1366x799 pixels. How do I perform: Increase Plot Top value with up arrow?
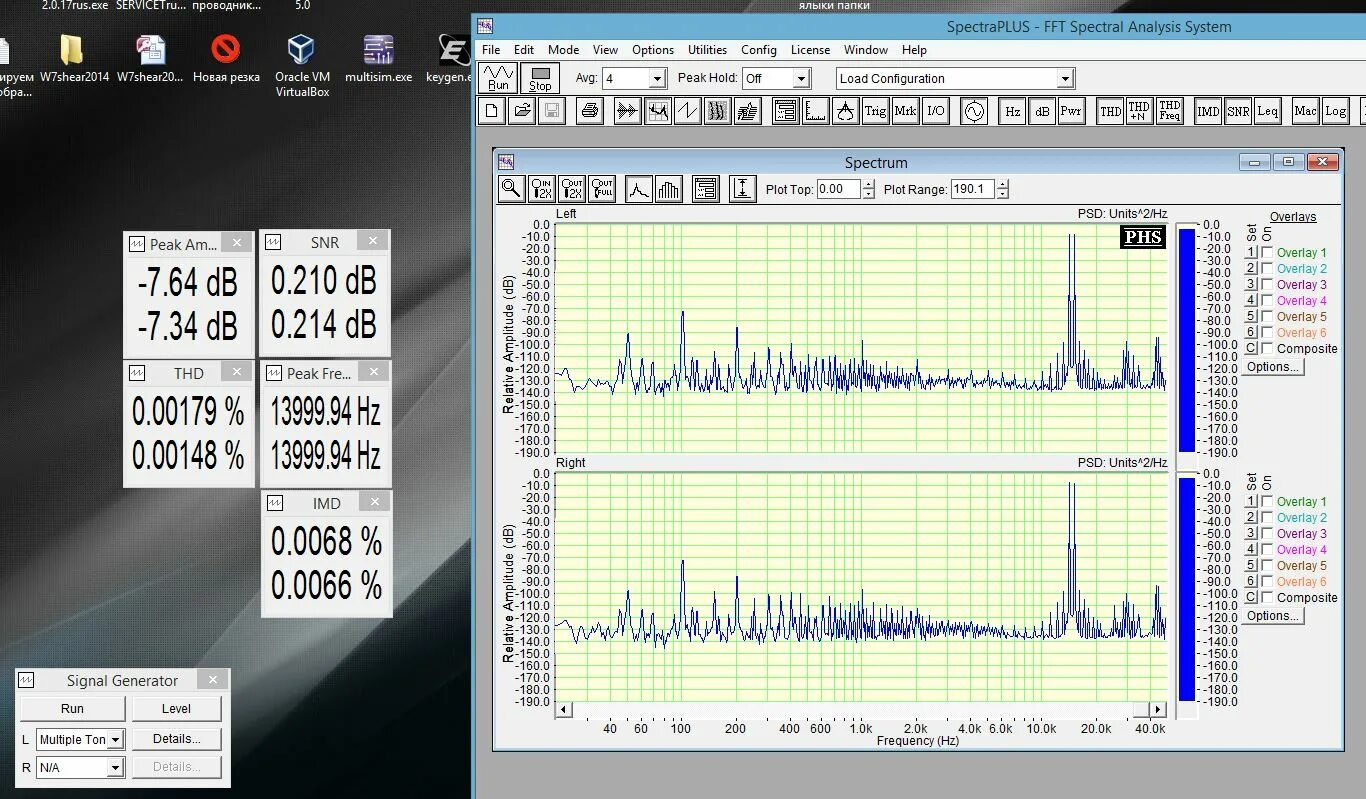868,184
